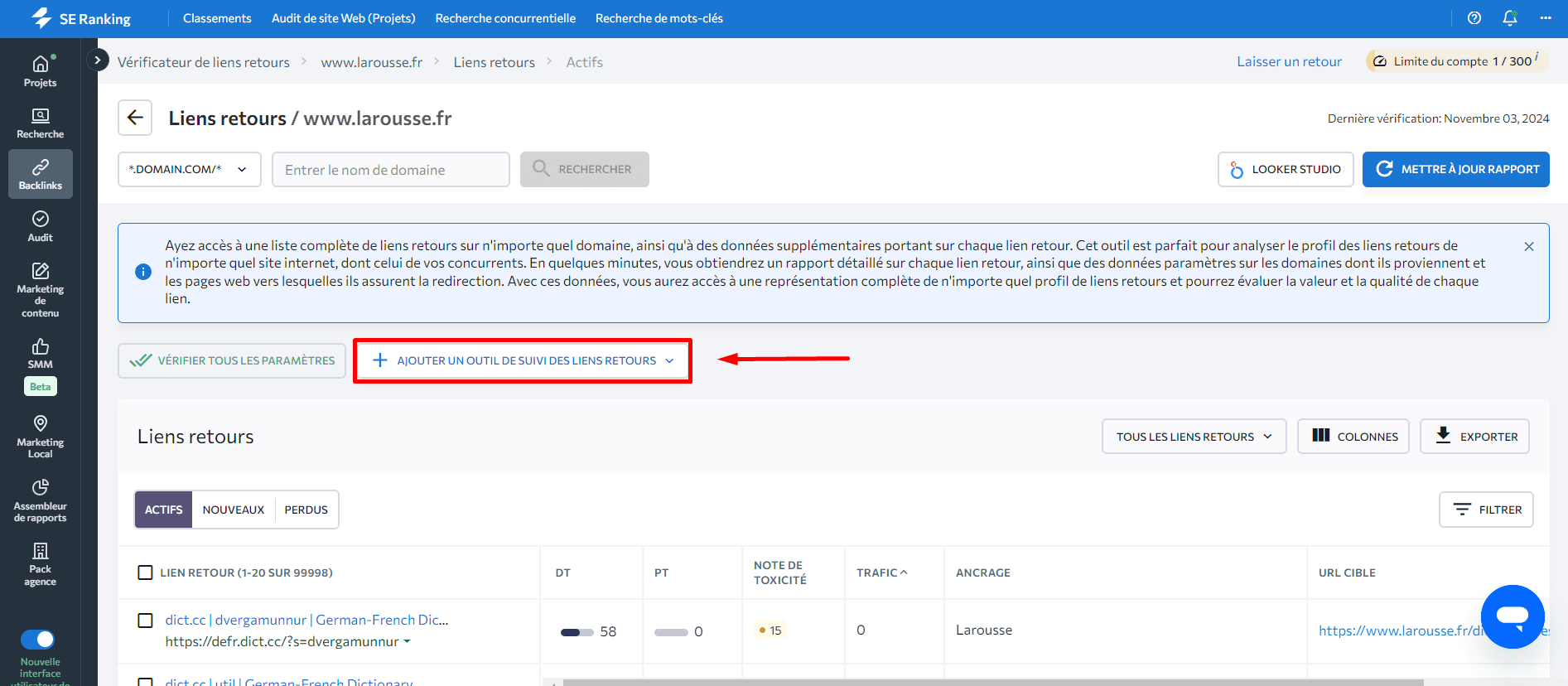Go back with the left arrow button
The width and height of the screenshot is (1568, 686).
pos(135,118)
